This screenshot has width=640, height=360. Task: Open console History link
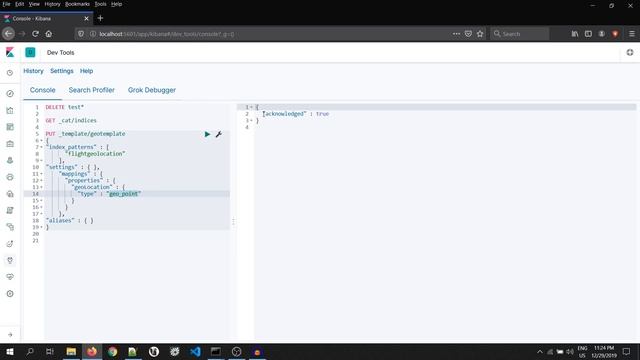point(33,71)
